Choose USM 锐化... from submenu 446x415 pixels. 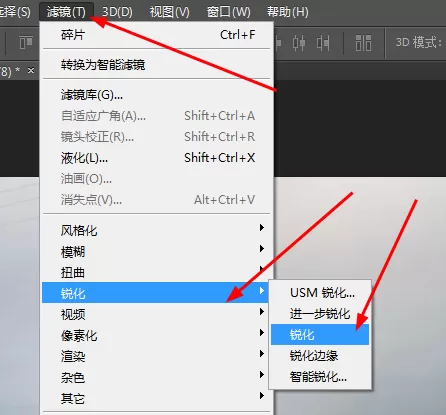(x=320, y=293)
